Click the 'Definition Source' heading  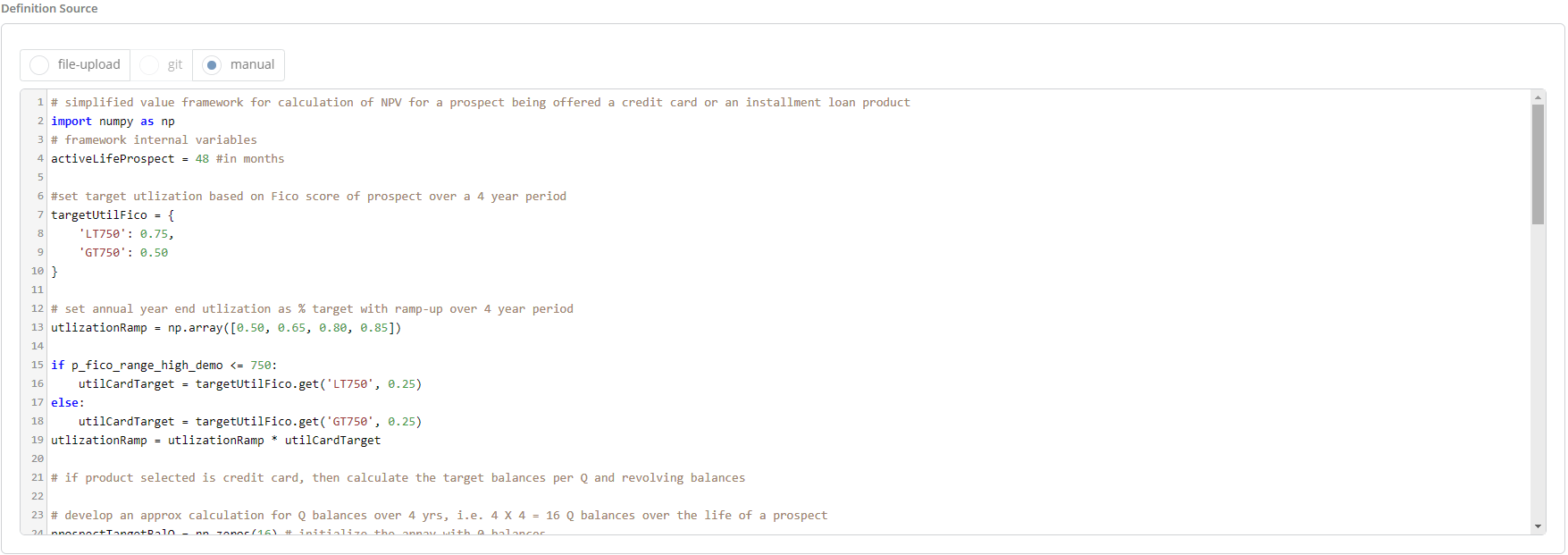pos(50,9)
